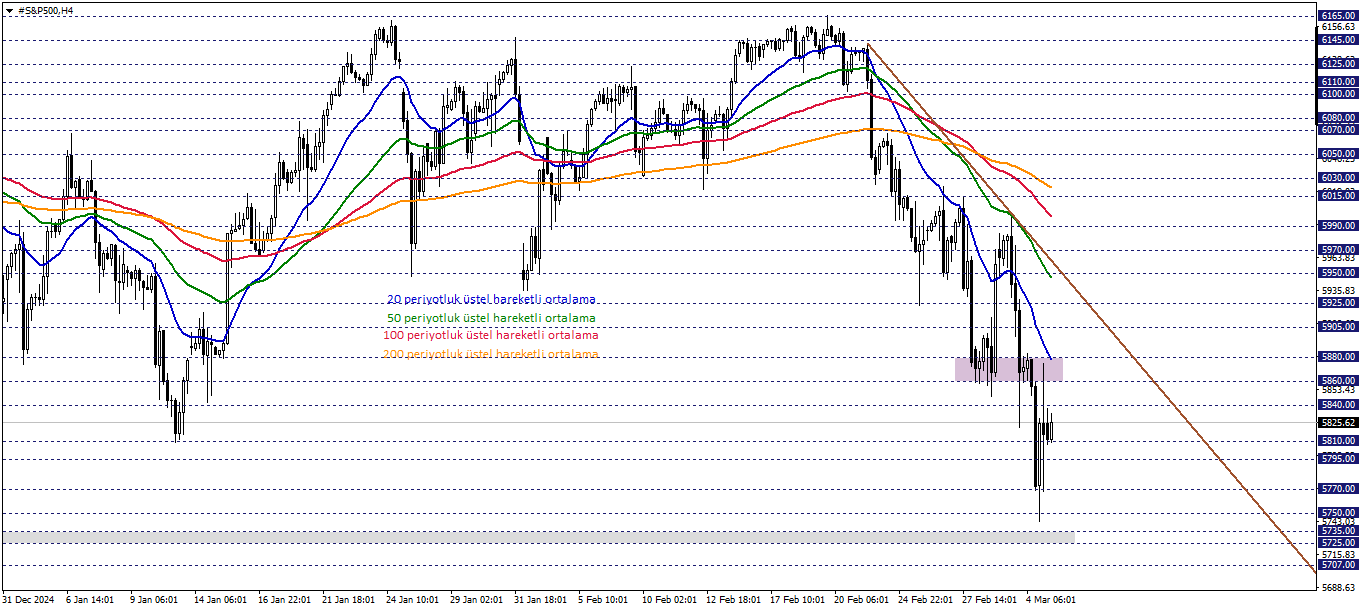Click the '100 periyotluk üstel hareketli ortalama' label
The image size is (1362, 611).
(x=491, y=336)
